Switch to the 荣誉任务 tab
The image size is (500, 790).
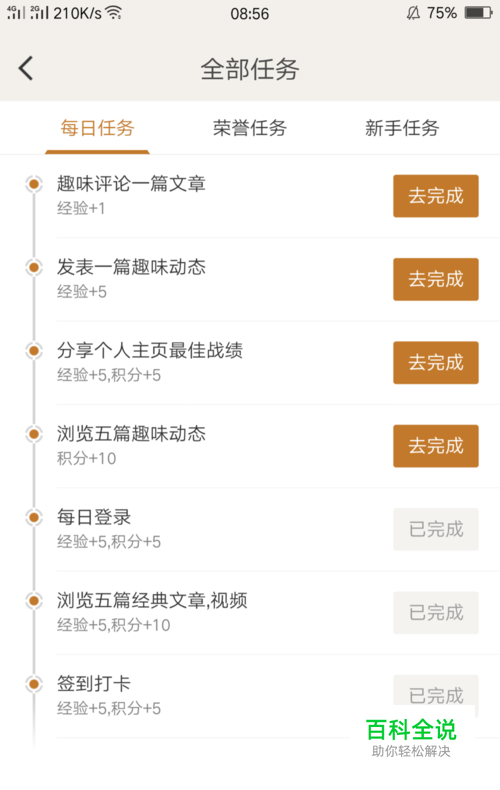coord(249,128)
